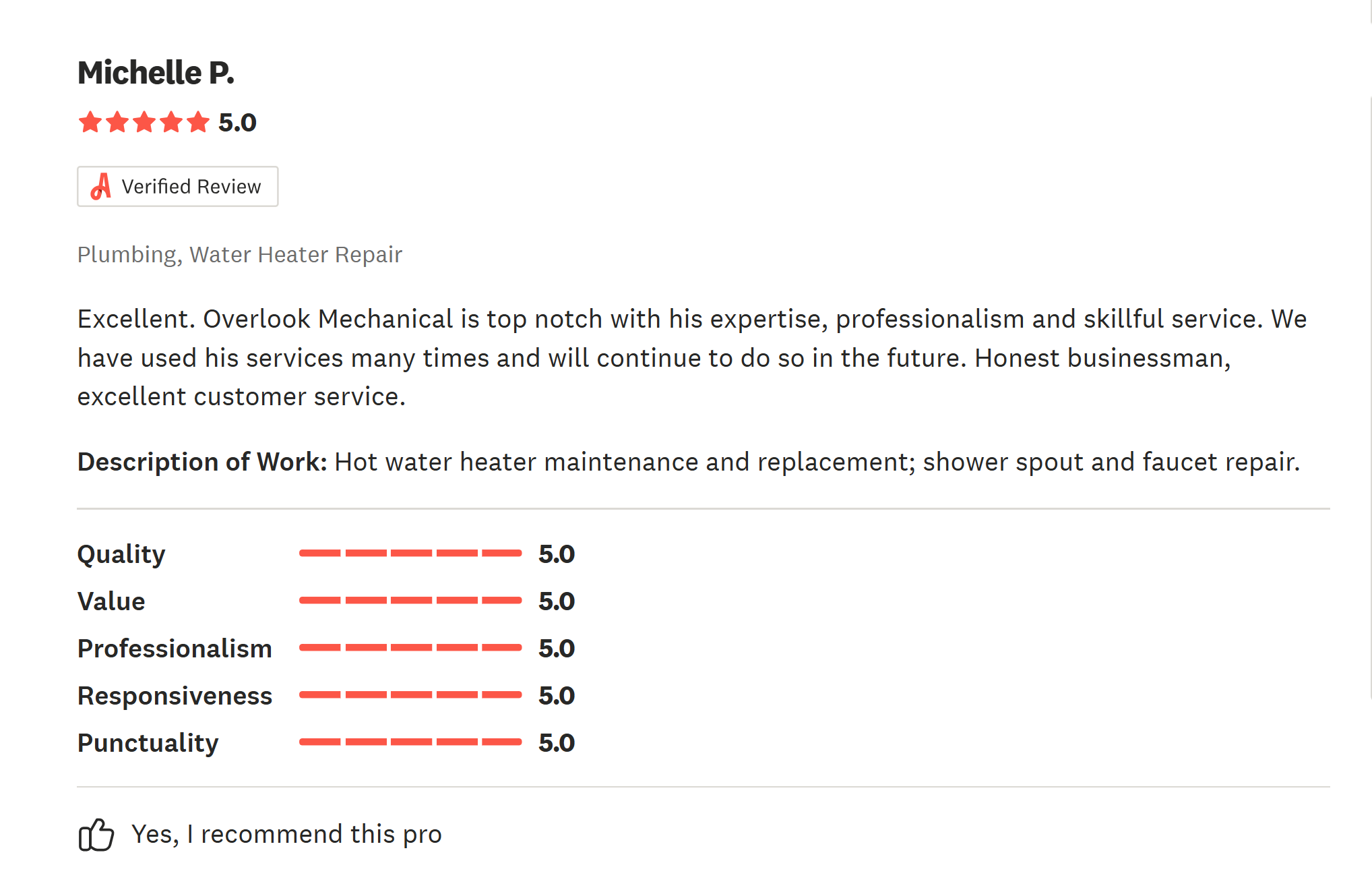The width and height of the screenshot is (1372, 890).
Task: Click the thumbs-up recommend icon
Action: tap(96, 835)
